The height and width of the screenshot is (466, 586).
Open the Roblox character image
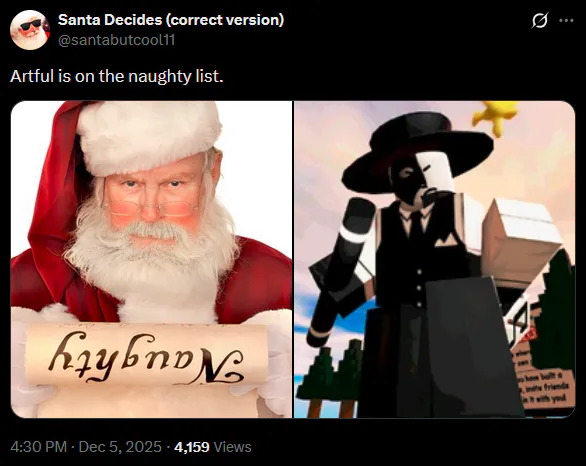tap(435, 259)
